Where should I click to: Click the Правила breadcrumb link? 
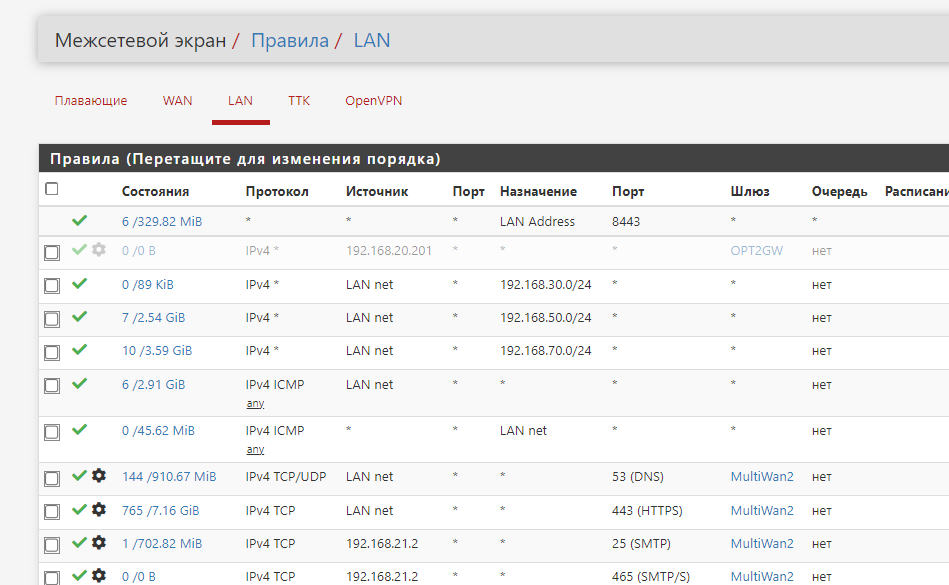click(x=289, y=41)
